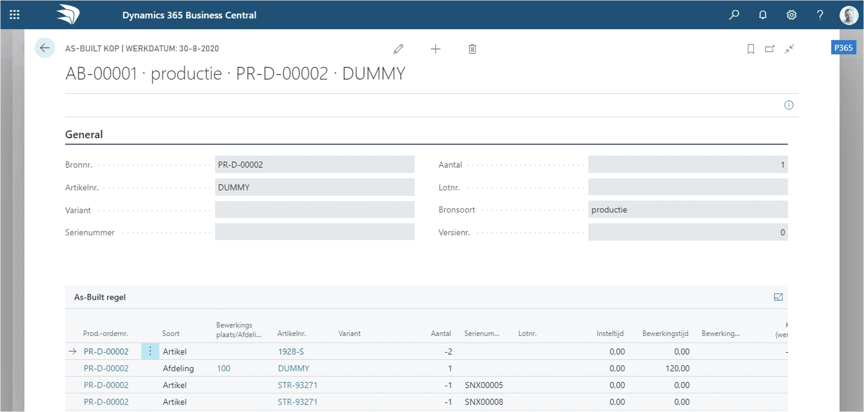Image resolution: width=864 pixels, height=412 pixels.
Task: Sort by Prod.-ordernr. column header
Action: [106, 333]
